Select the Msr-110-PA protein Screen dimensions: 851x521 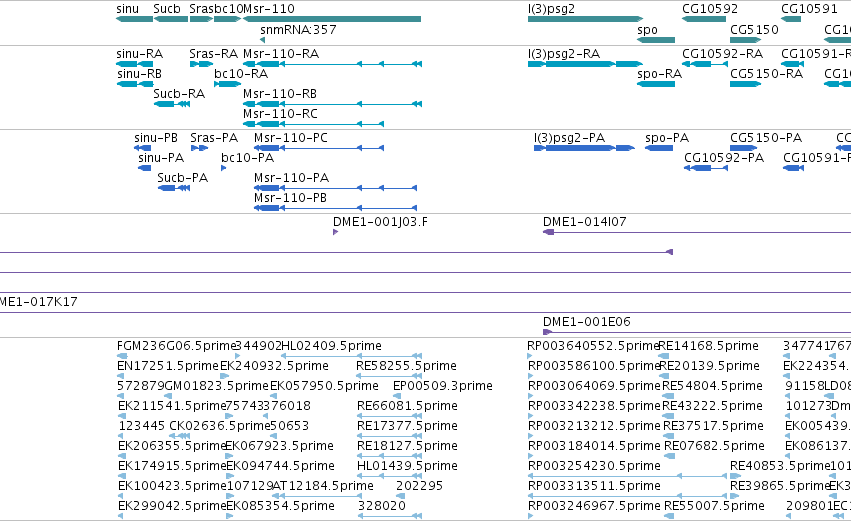click(335, 188)
